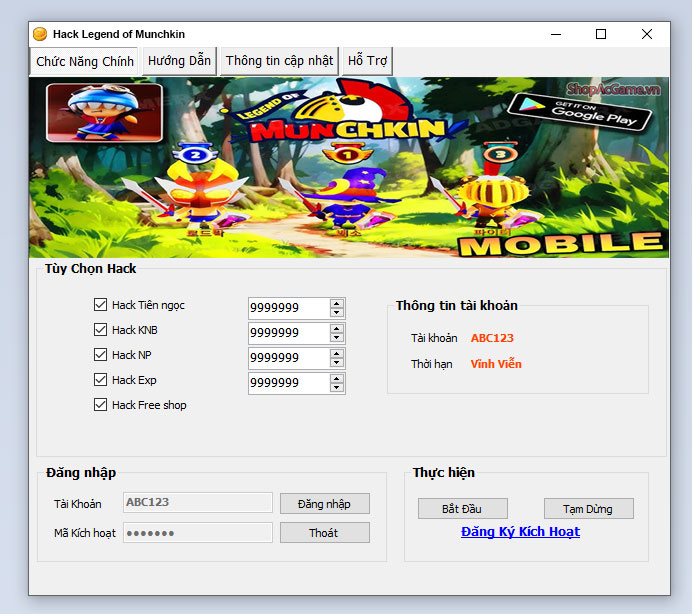Image resolution: width=693 pixels, height=616 pixels.
Task: Decrease the Hack KNB value with down arrow
Action: (x=337, y=338)
